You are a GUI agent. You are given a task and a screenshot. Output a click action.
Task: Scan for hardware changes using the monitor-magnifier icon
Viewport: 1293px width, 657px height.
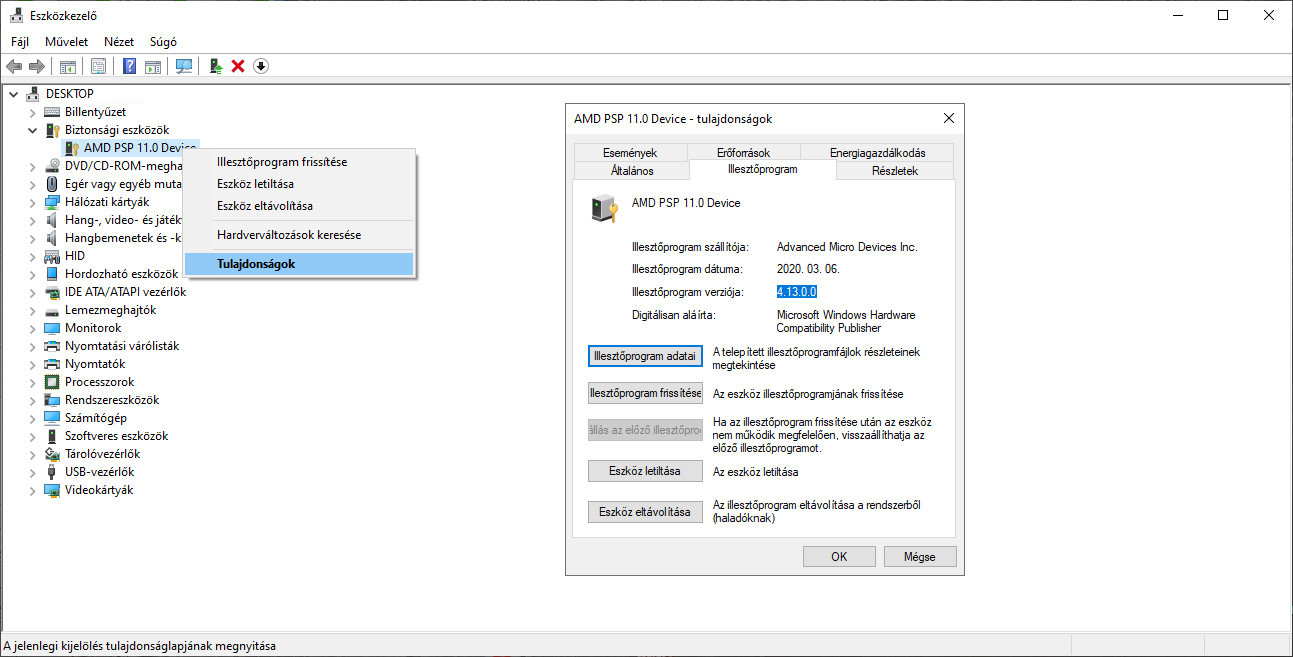pyautogui.click(x=184, y=66)
